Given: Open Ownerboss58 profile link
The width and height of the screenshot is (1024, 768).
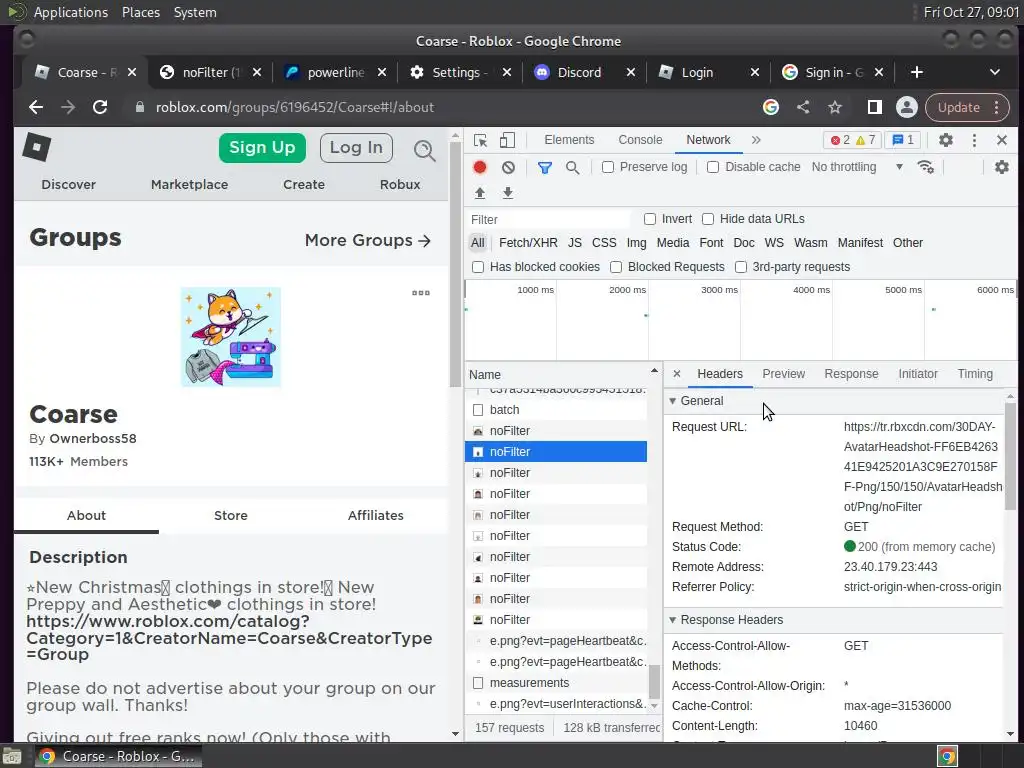Looking at the screenshot, I should tap(93, 438).
